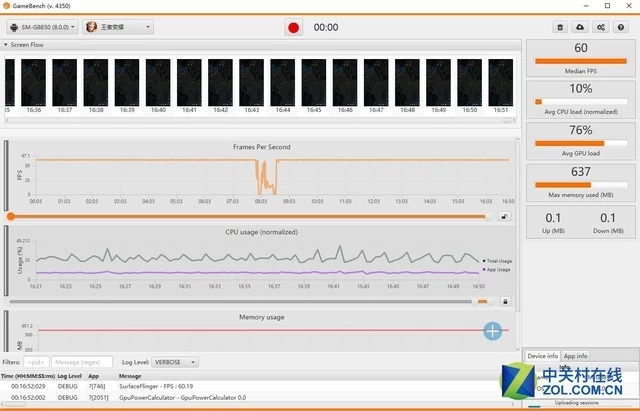Collapse the Screen Flow section
This screenshot has height=411, width=640.
[x=7, y=45]
